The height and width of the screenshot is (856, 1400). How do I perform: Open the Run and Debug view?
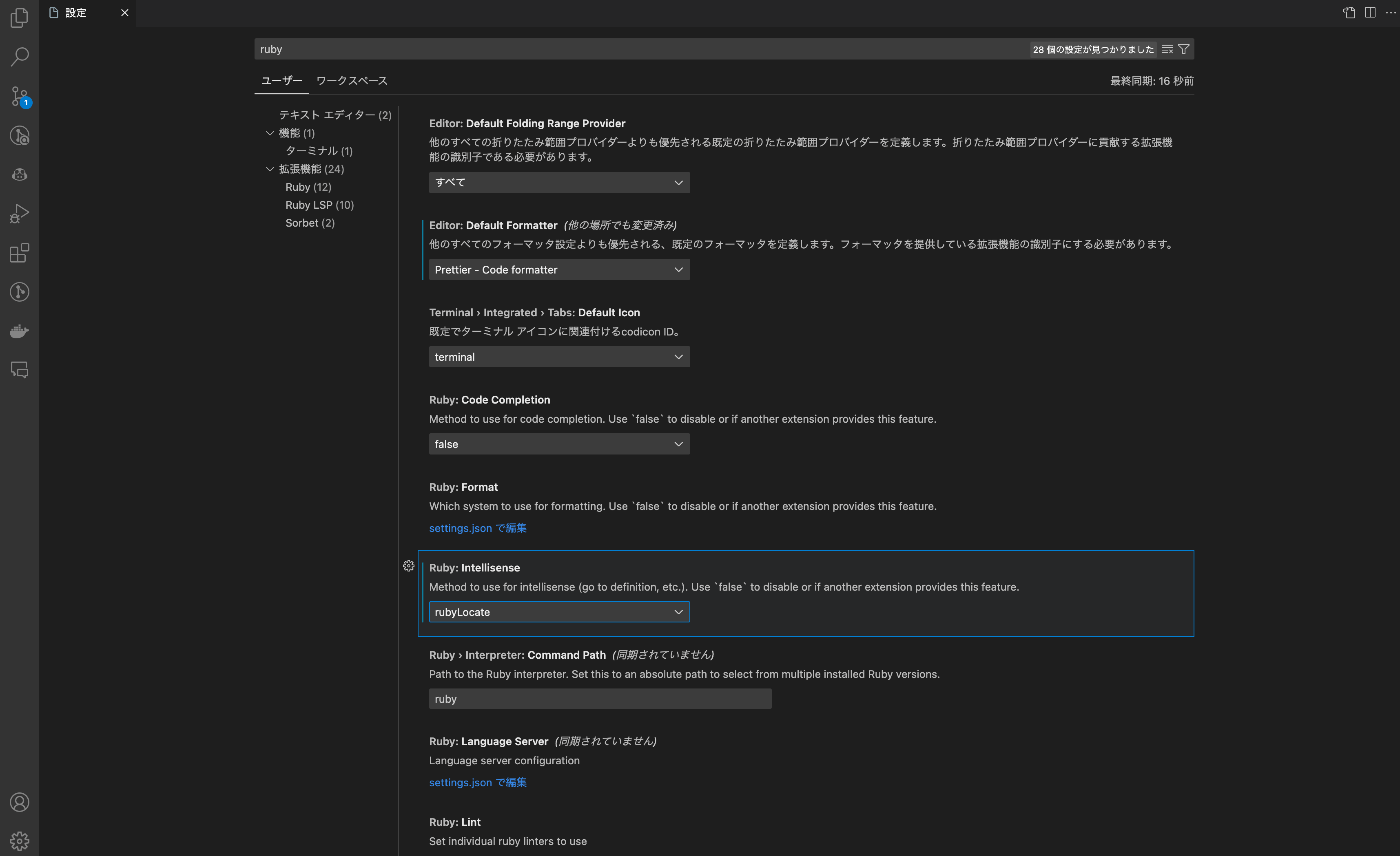[x=19, y=213]
